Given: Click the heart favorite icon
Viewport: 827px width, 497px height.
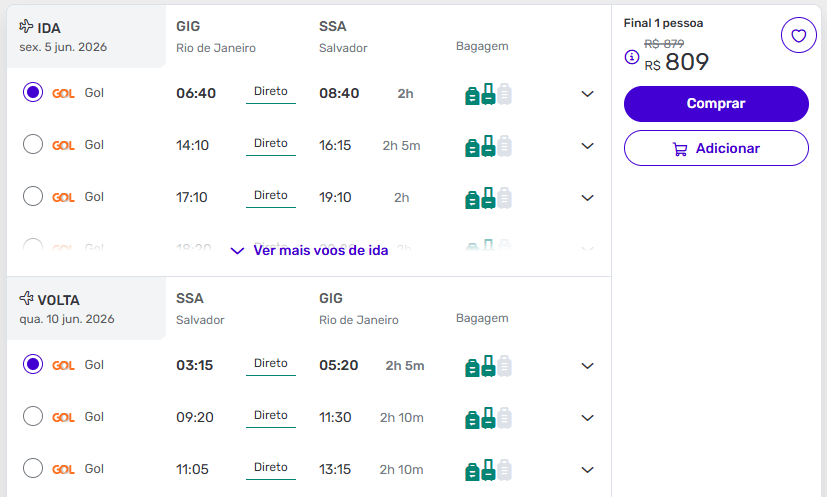Looking at the screenshot, I should (x=798, y=37).
